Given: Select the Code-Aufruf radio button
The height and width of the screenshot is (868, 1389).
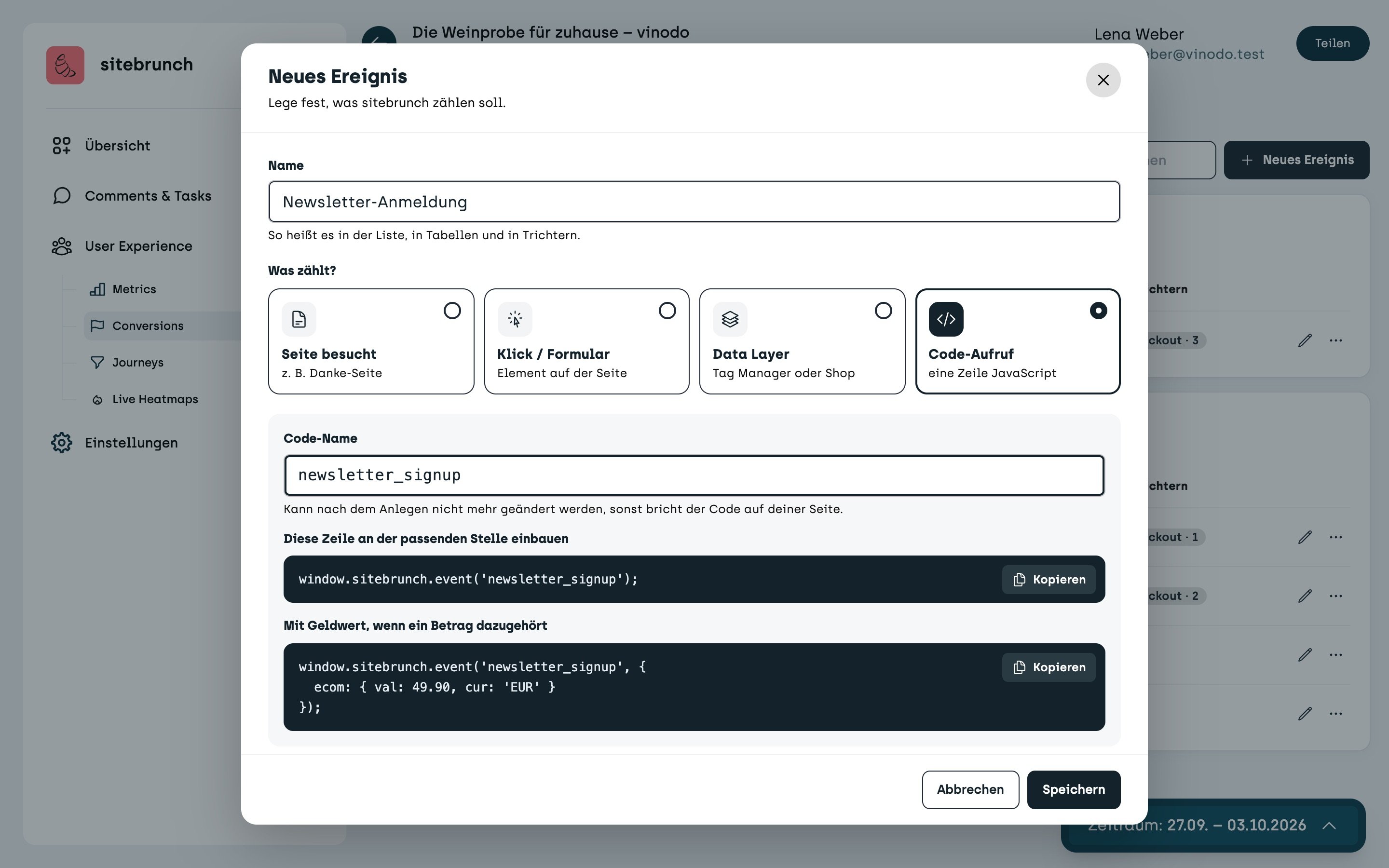Looking at the screenshot, I should point(1098,311).
